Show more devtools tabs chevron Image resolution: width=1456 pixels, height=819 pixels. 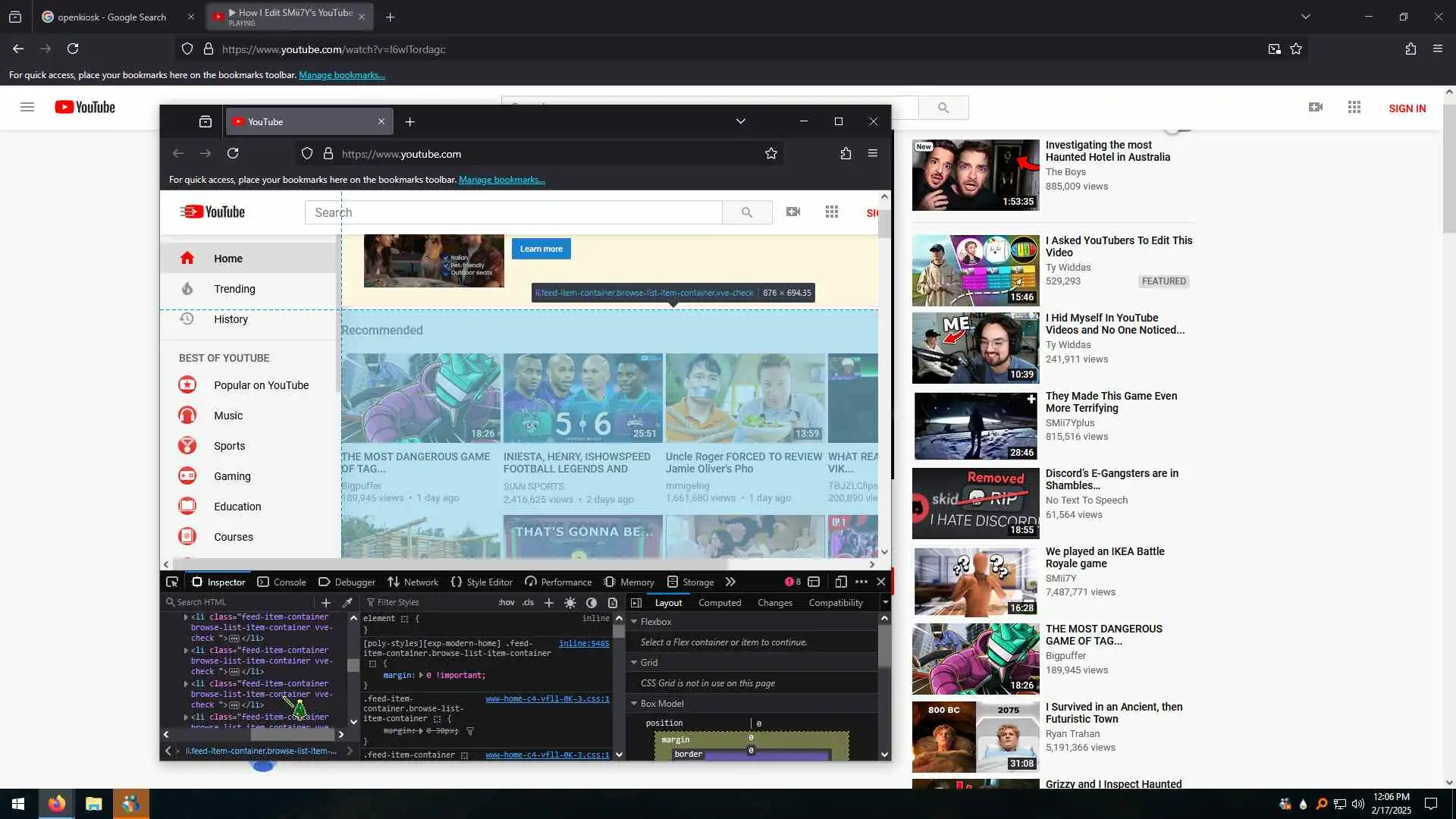[730, 582]
